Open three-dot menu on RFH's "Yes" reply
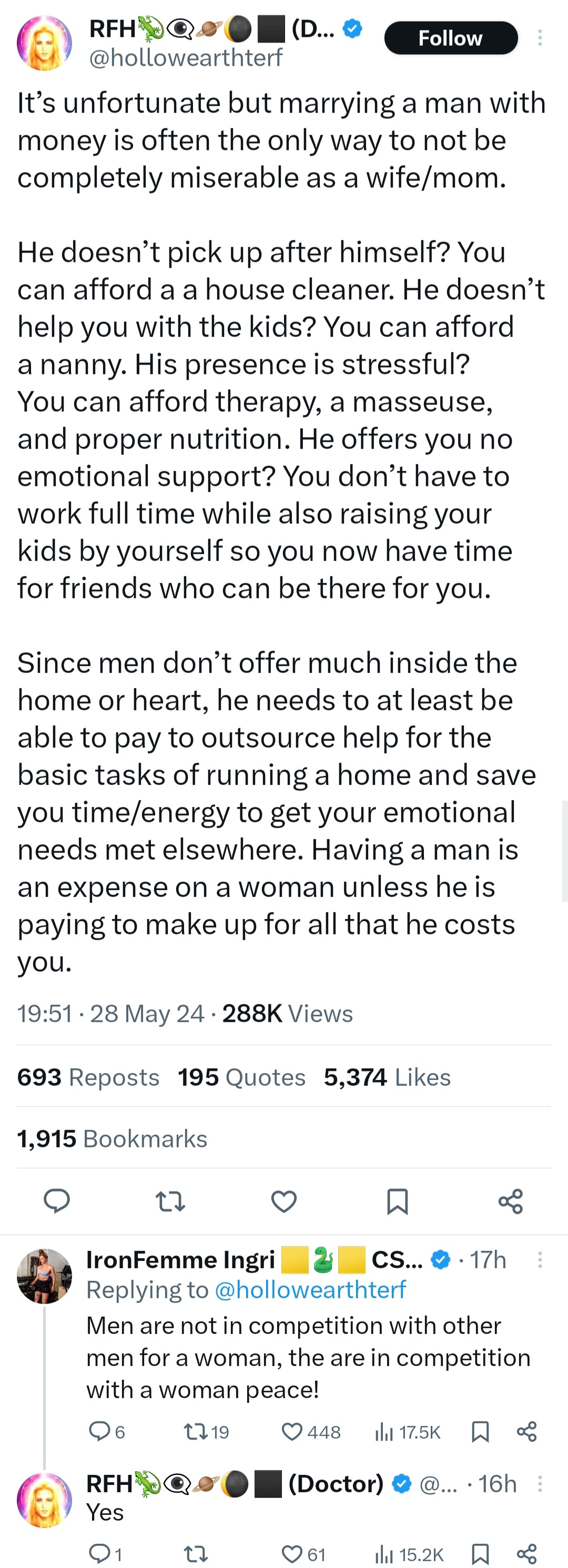 pos(540,1484)
